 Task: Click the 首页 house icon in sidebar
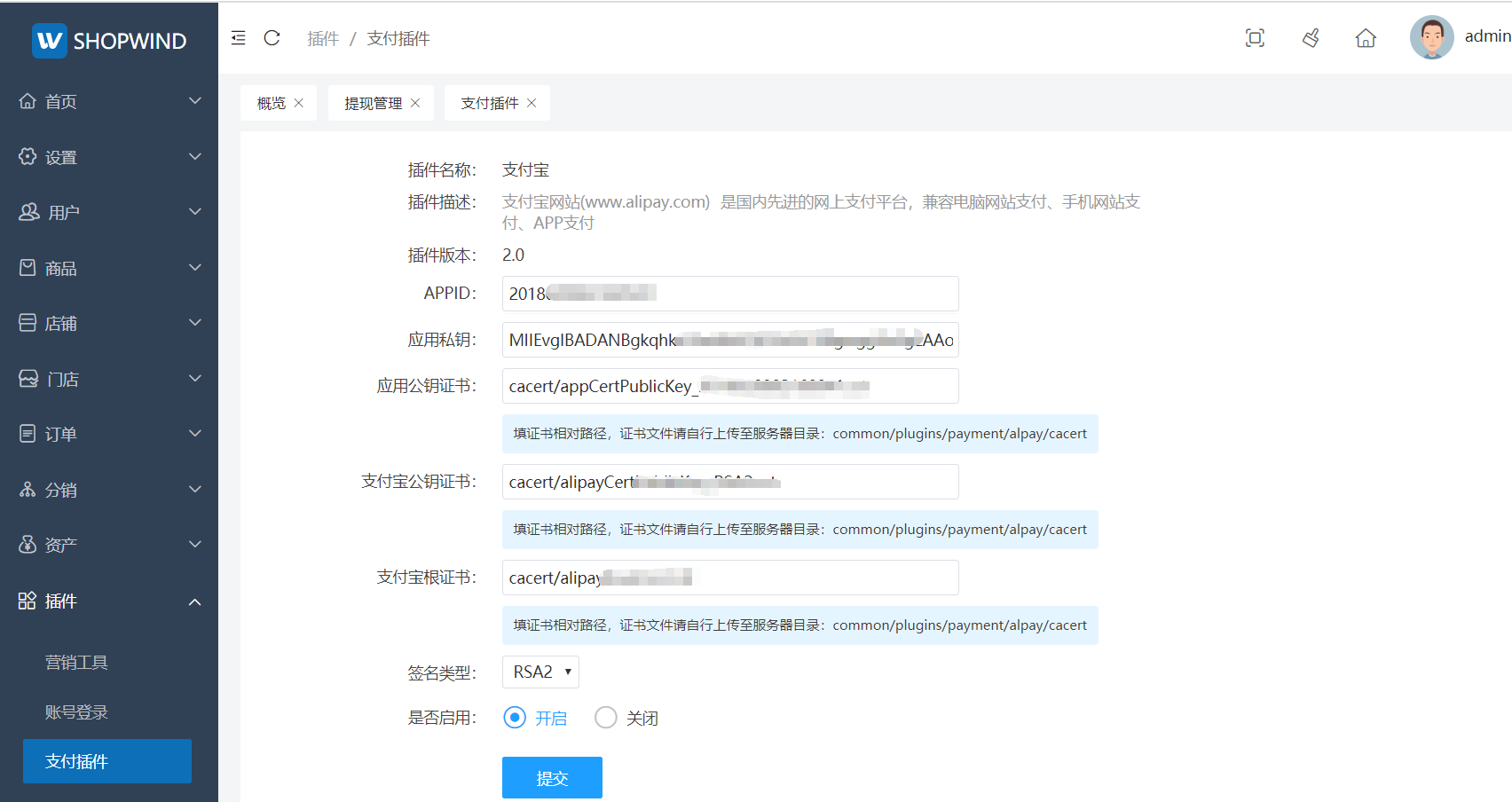pyautogui.click(x=28, y=101)
